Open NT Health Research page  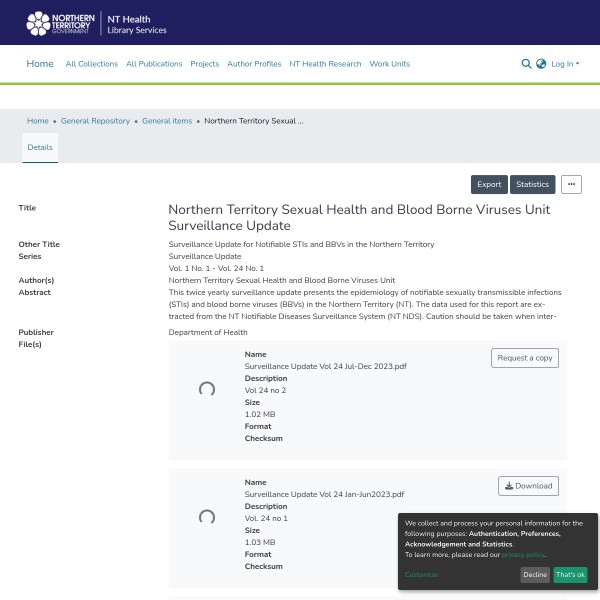325,64
